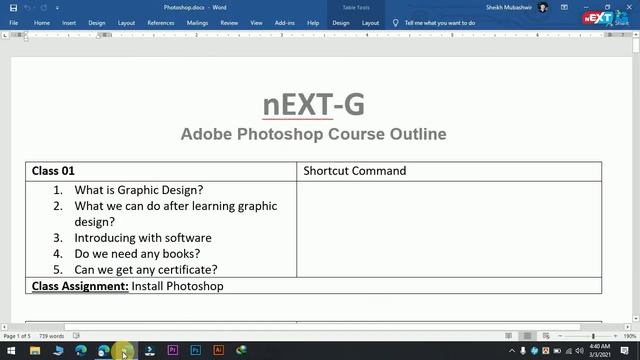Switch to the View tab
The width and height of the screenshot is (640, 360).
[256, 23]
